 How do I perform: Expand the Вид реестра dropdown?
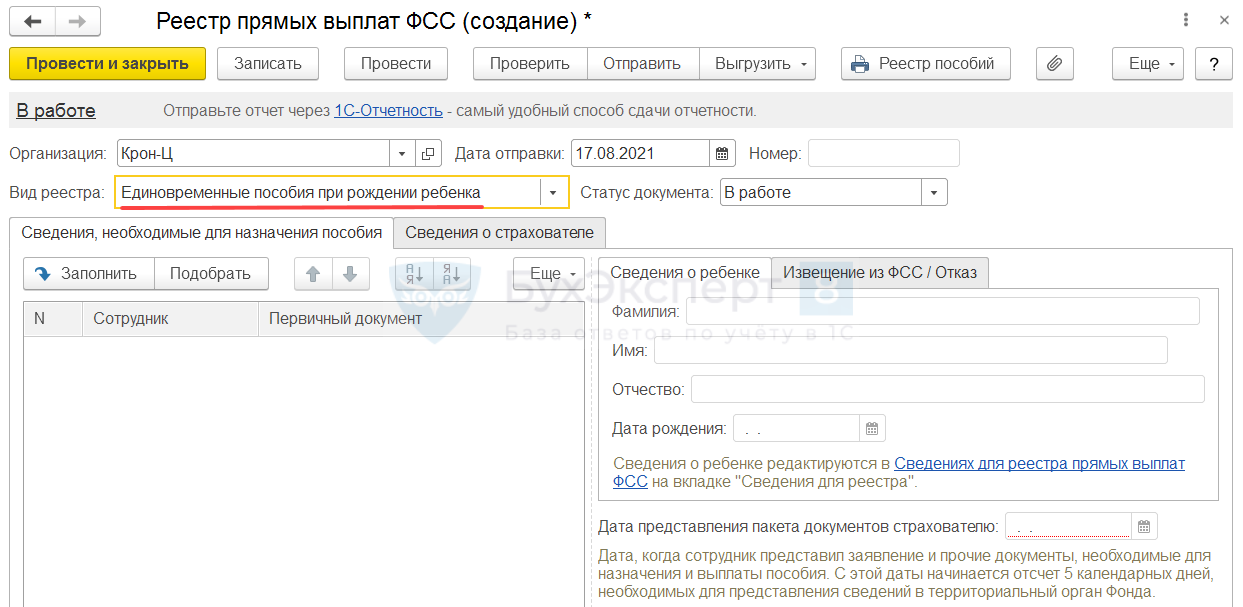[553, 192]
